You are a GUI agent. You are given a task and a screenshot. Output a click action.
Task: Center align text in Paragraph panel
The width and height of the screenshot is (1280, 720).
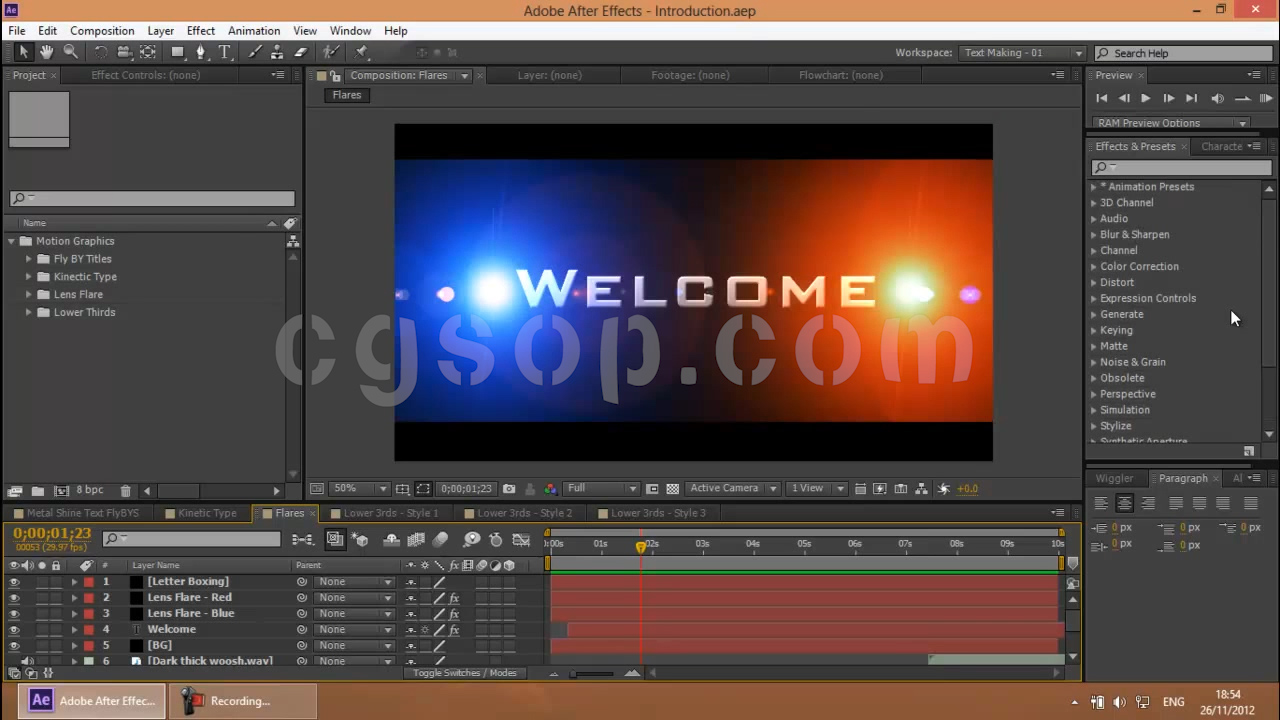tap(1124, 503)
